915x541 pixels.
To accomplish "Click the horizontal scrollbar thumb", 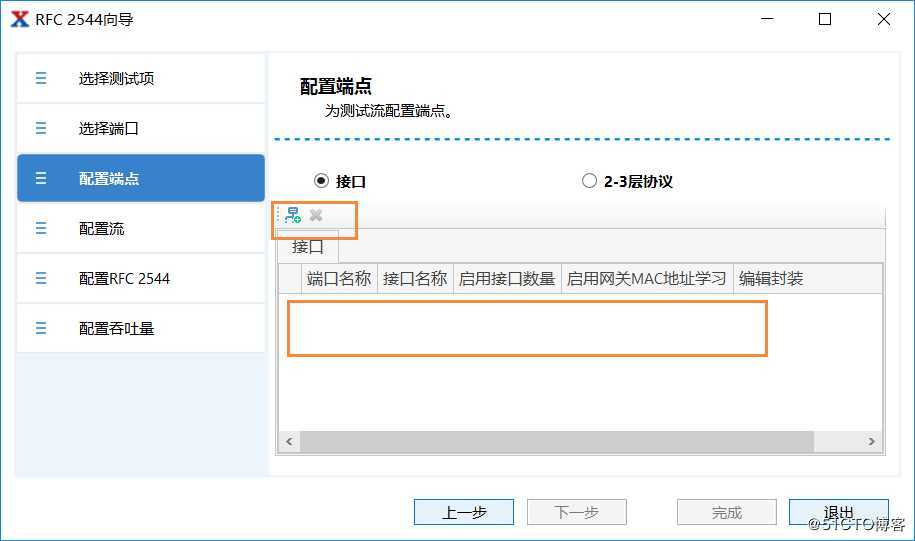I will [x=557, y=441].
